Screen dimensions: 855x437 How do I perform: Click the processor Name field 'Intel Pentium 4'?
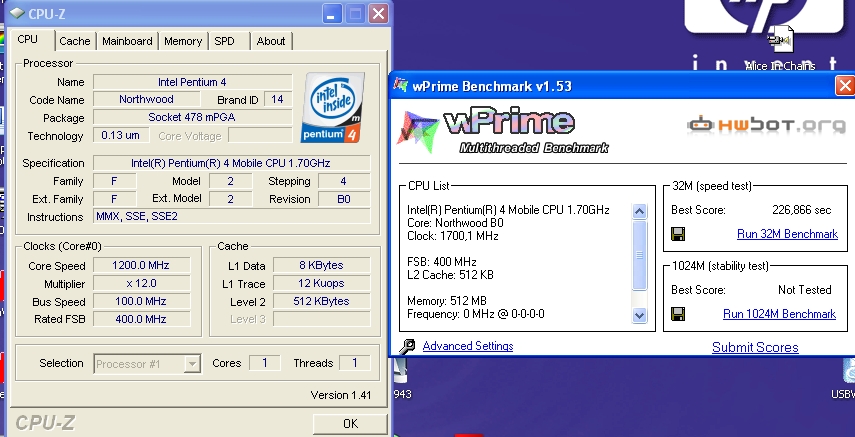(192, 82)
